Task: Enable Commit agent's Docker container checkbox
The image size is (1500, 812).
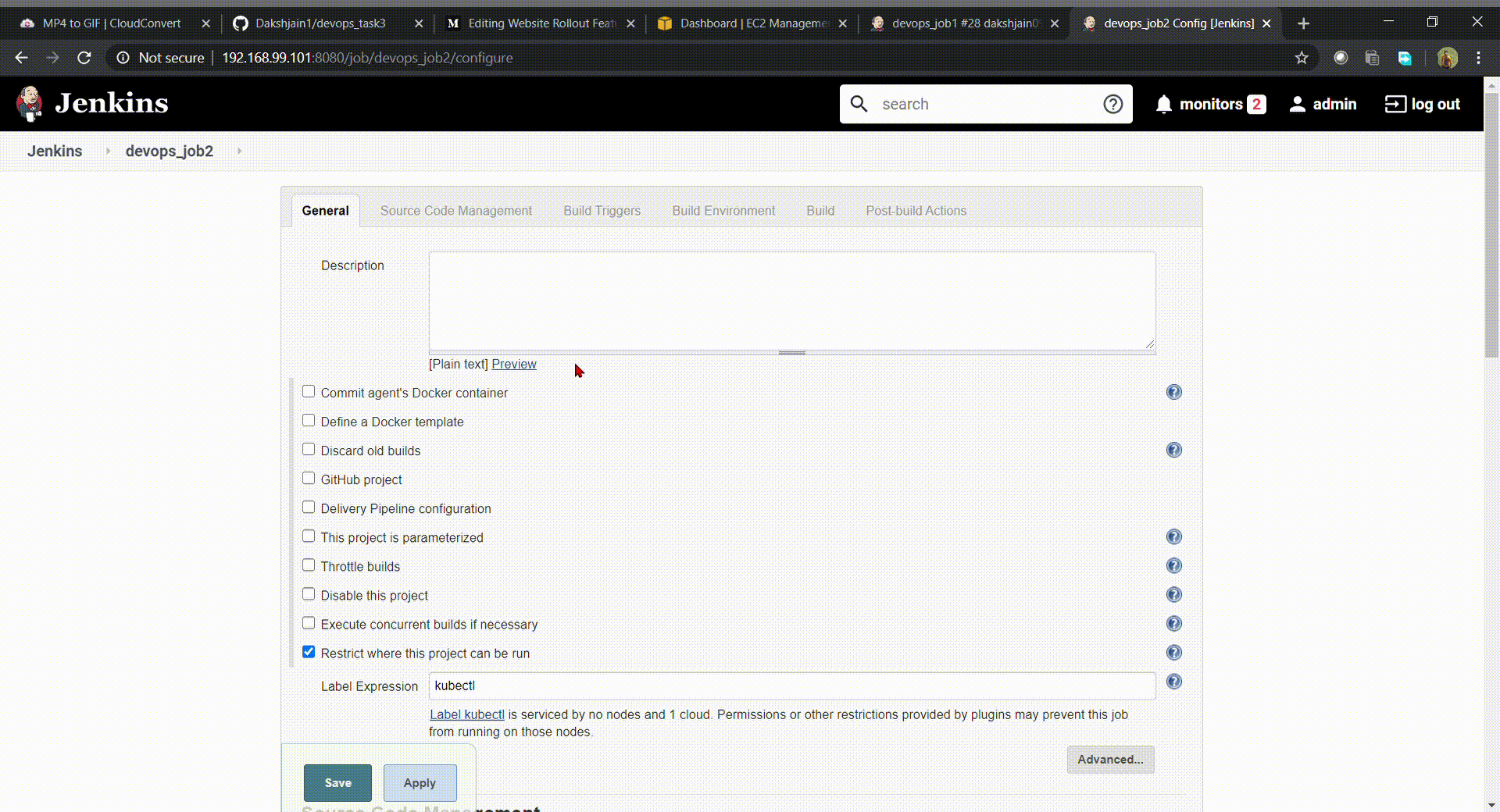Action: 309,392
